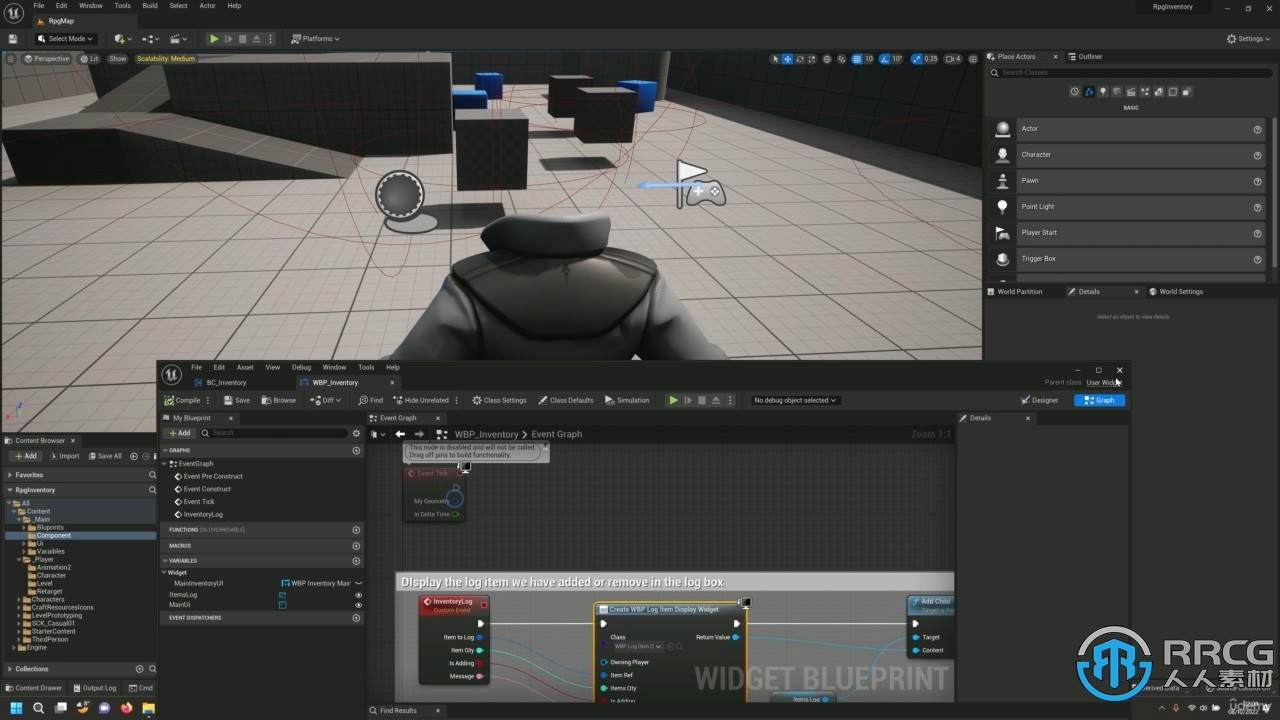The height and width of the screenshot is (720, 1280).
Task: Click the Trigger Box actor entry
Action: (x=1130, y=259)
